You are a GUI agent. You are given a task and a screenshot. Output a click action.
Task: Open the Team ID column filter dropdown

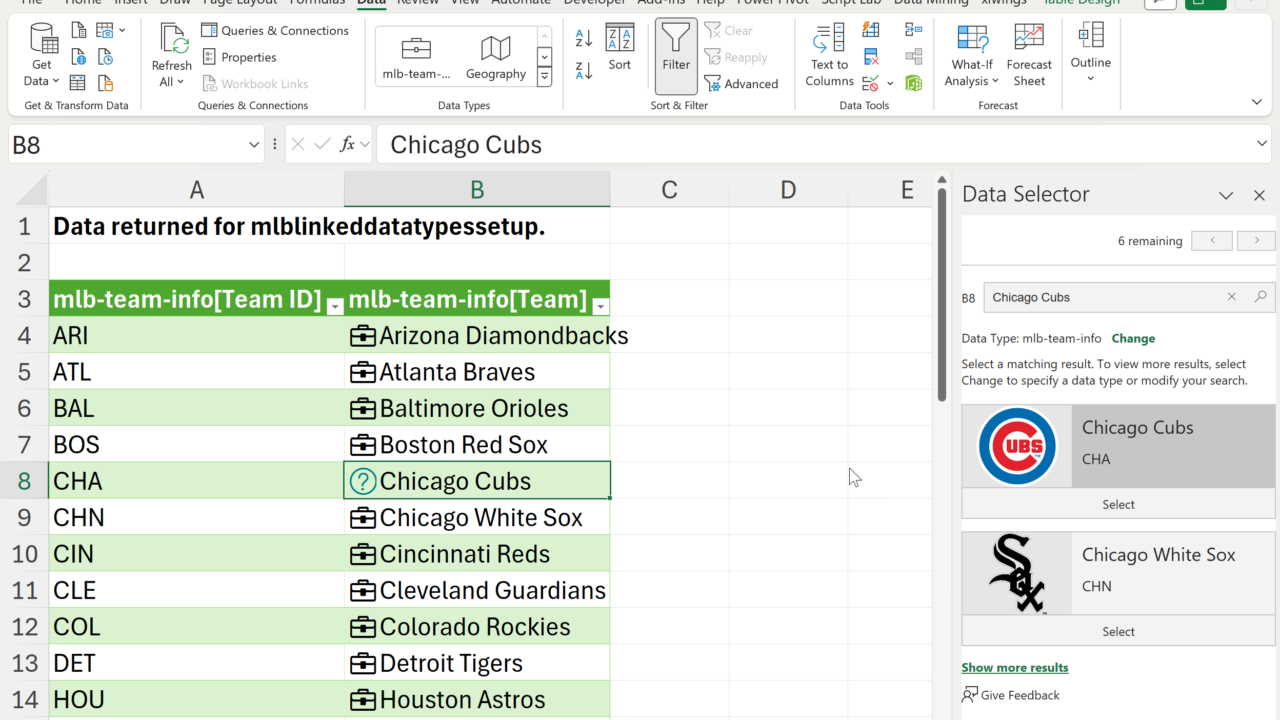point(335,307)
